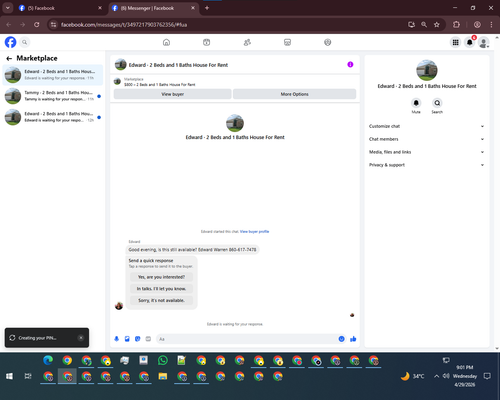This screenshot has width=500, height=400.
Task: Open the purple conversation info icon
Action: click(x=350, y=65)
